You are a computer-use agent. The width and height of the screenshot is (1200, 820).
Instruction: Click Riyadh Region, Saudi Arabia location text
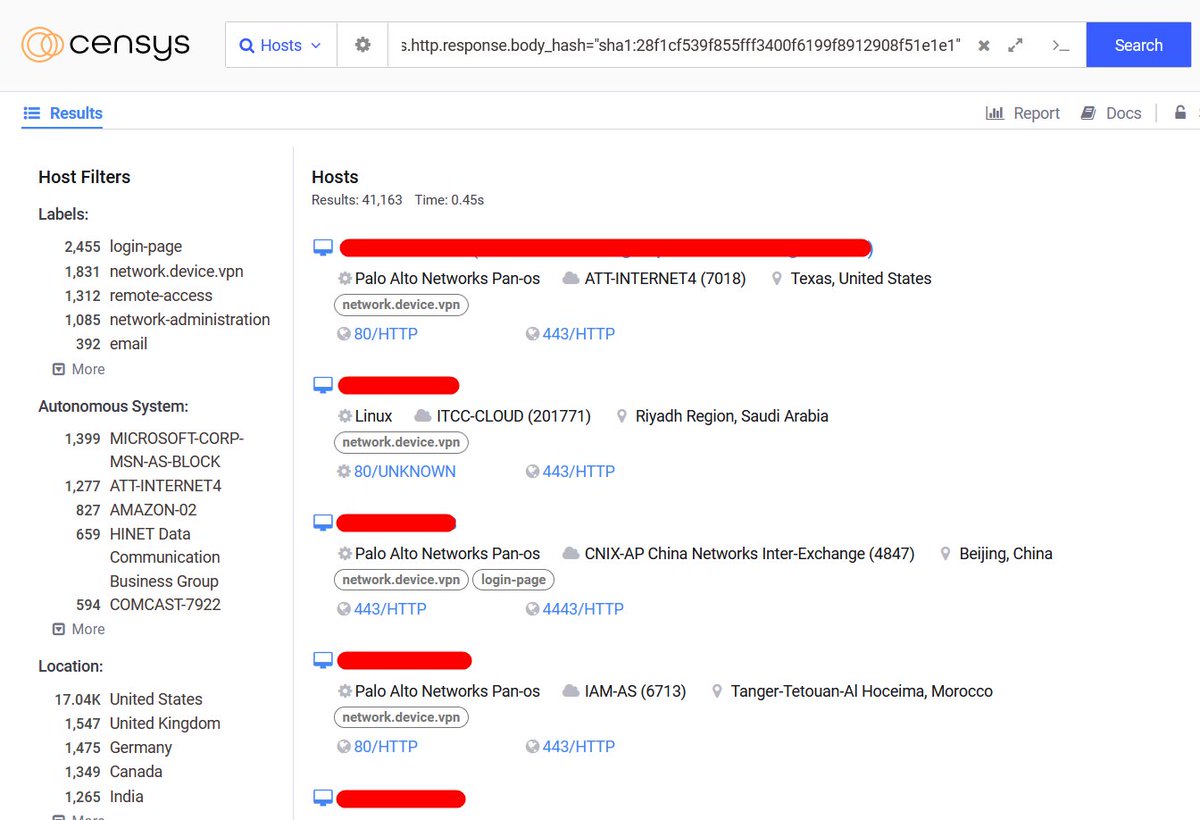tap(732, 416)
